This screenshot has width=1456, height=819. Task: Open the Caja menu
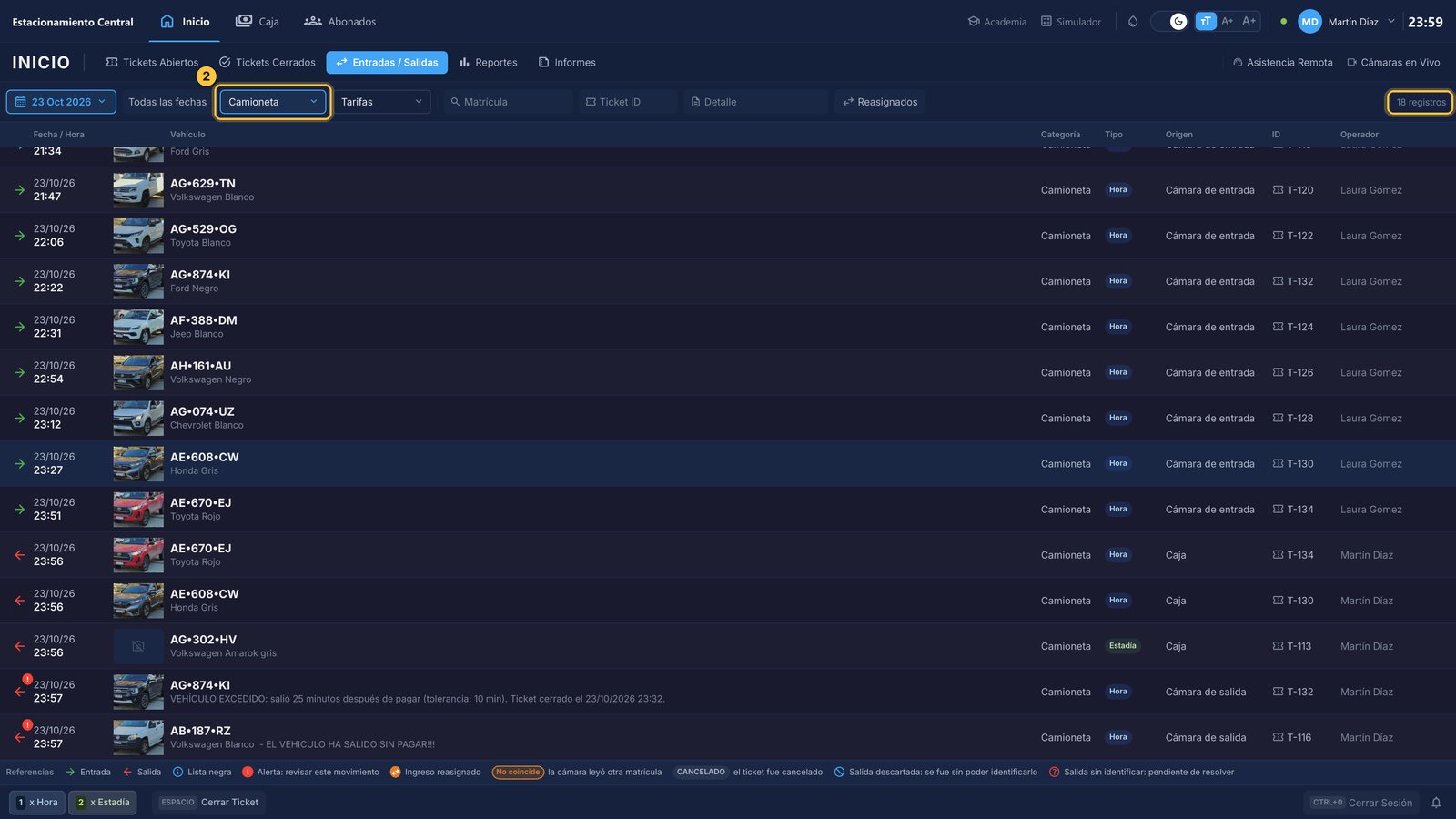(x=258, y=22)
